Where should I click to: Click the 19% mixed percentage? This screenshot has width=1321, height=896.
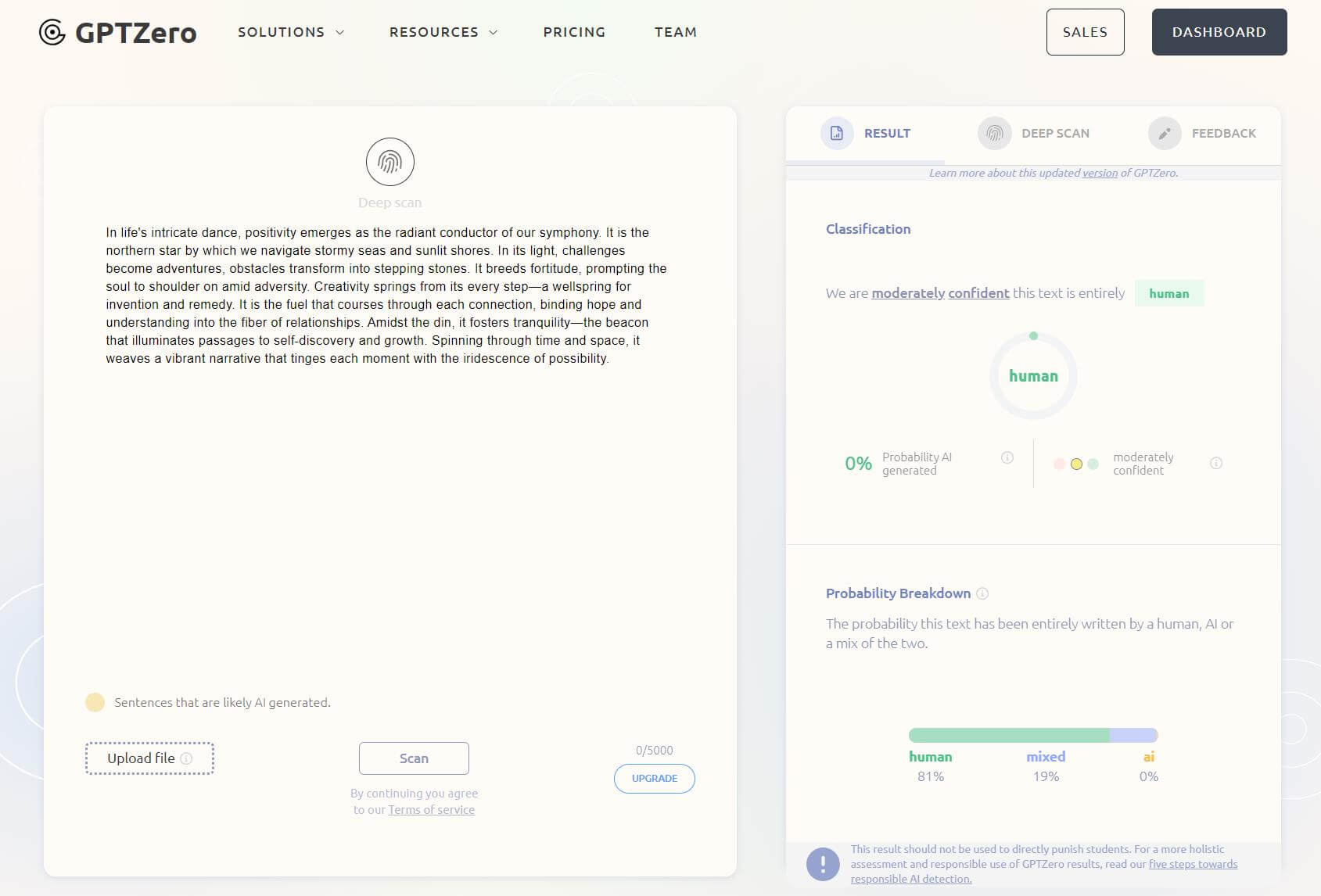[1046, 776]
